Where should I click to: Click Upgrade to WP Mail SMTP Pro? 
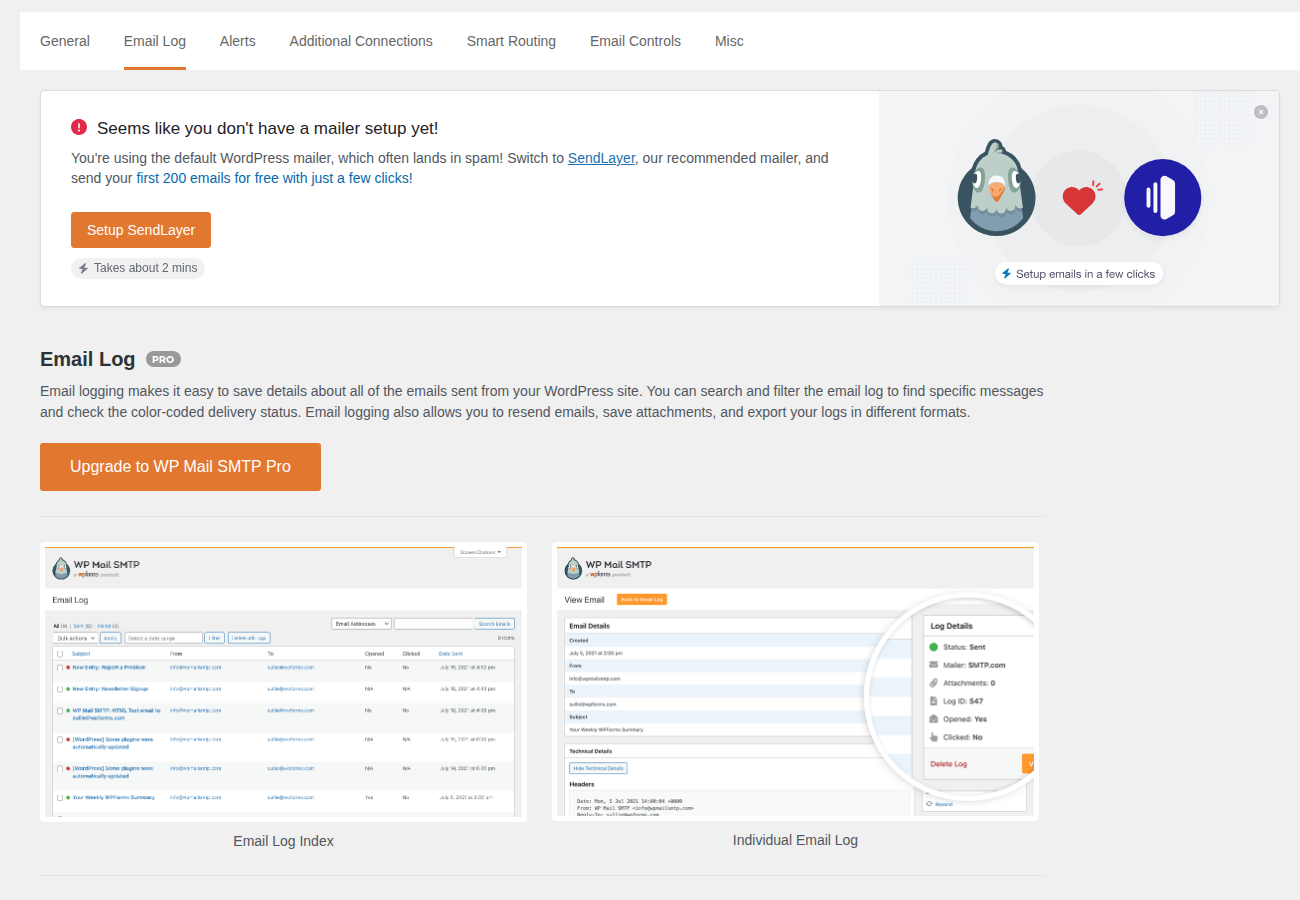click(180, 467)
